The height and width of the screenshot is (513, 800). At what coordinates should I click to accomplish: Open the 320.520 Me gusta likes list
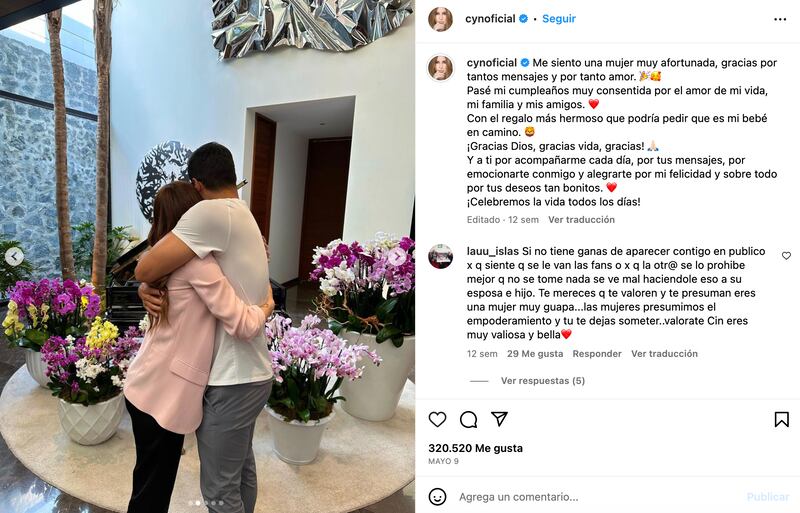tap(476, 448)
